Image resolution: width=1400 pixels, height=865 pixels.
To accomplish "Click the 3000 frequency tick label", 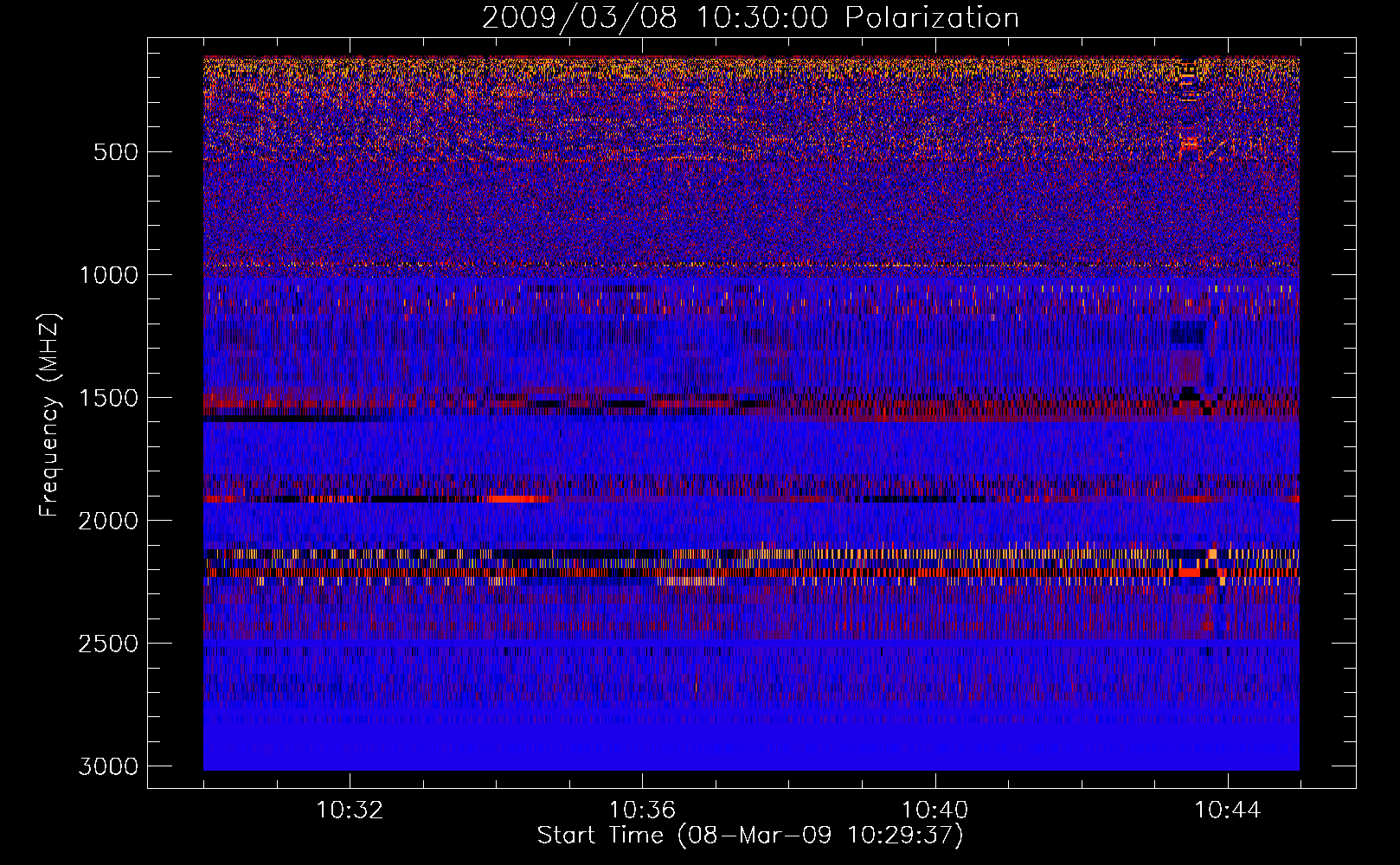I will click(108, 766).
